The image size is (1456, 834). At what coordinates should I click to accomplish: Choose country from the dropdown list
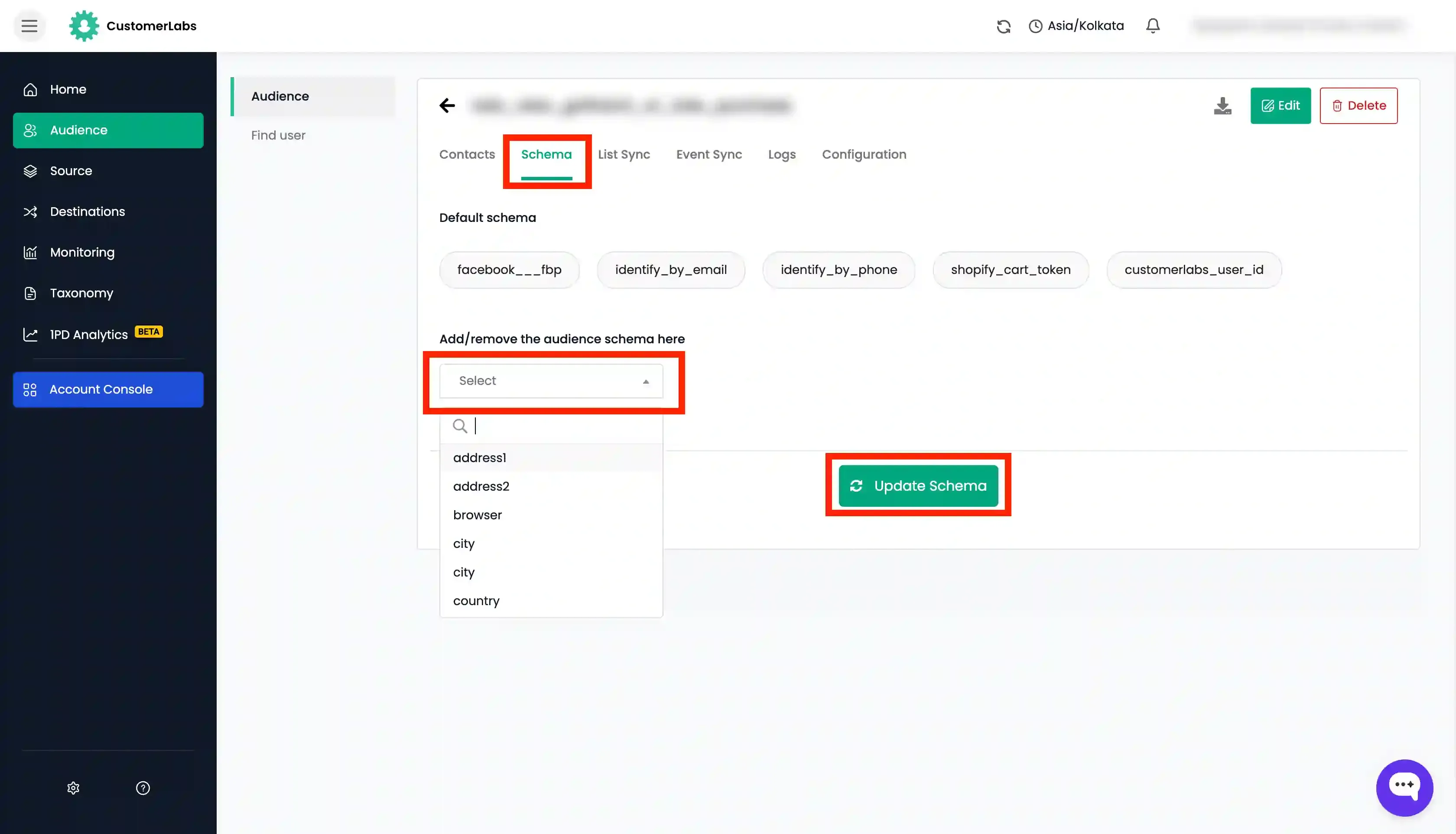(x=551, y=601)
